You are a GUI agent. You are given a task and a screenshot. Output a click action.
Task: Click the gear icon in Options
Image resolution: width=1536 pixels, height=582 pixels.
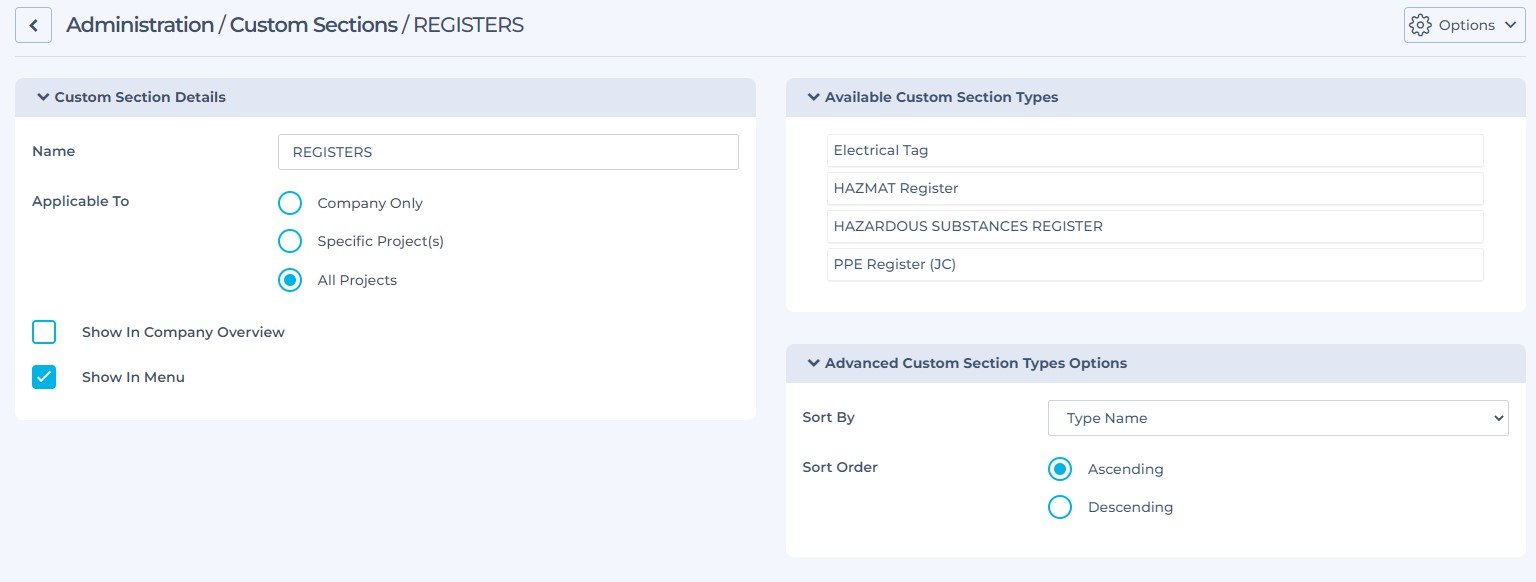(x=1420, y=25)
